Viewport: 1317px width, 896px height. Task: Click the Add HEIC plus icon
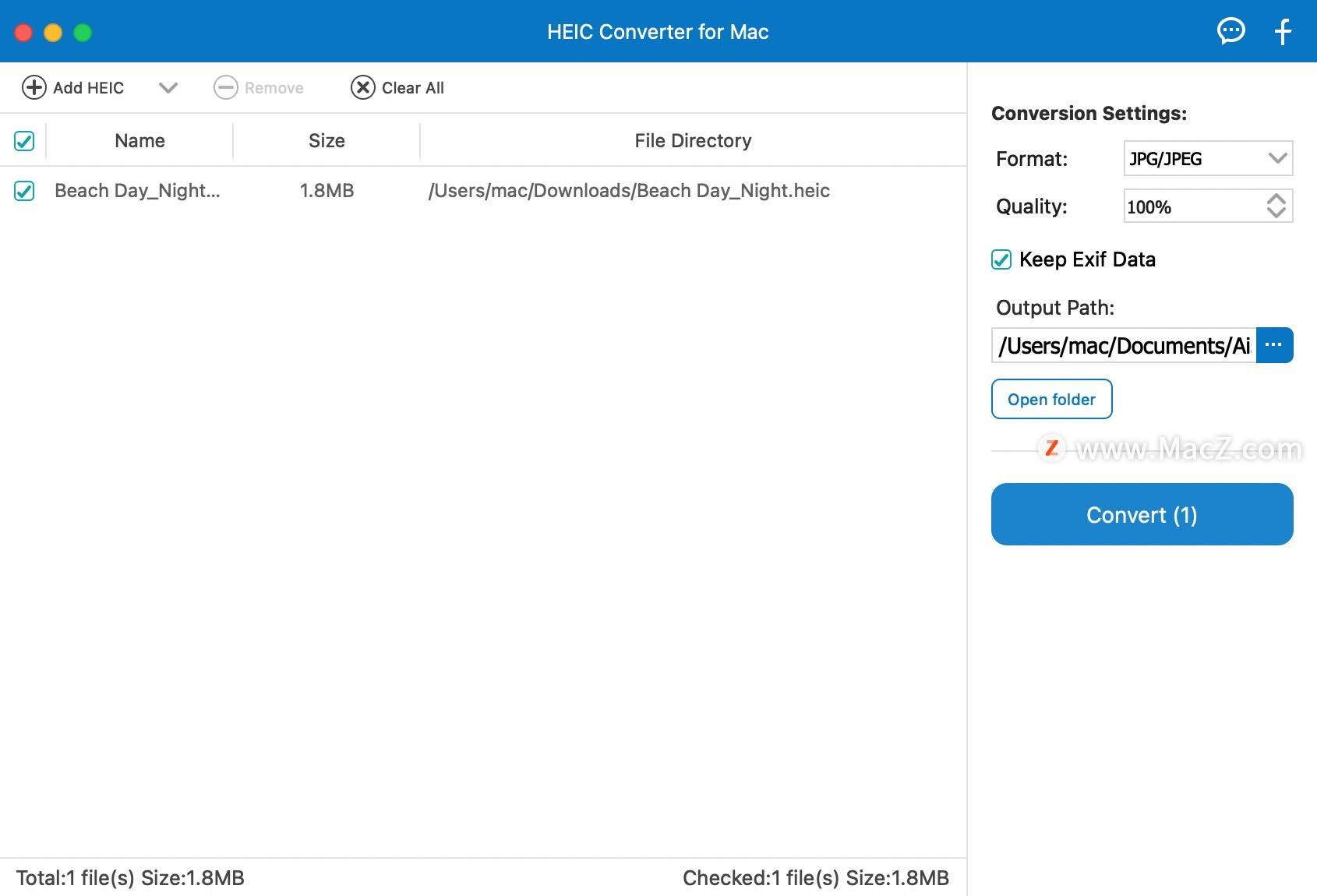[34, 87]
